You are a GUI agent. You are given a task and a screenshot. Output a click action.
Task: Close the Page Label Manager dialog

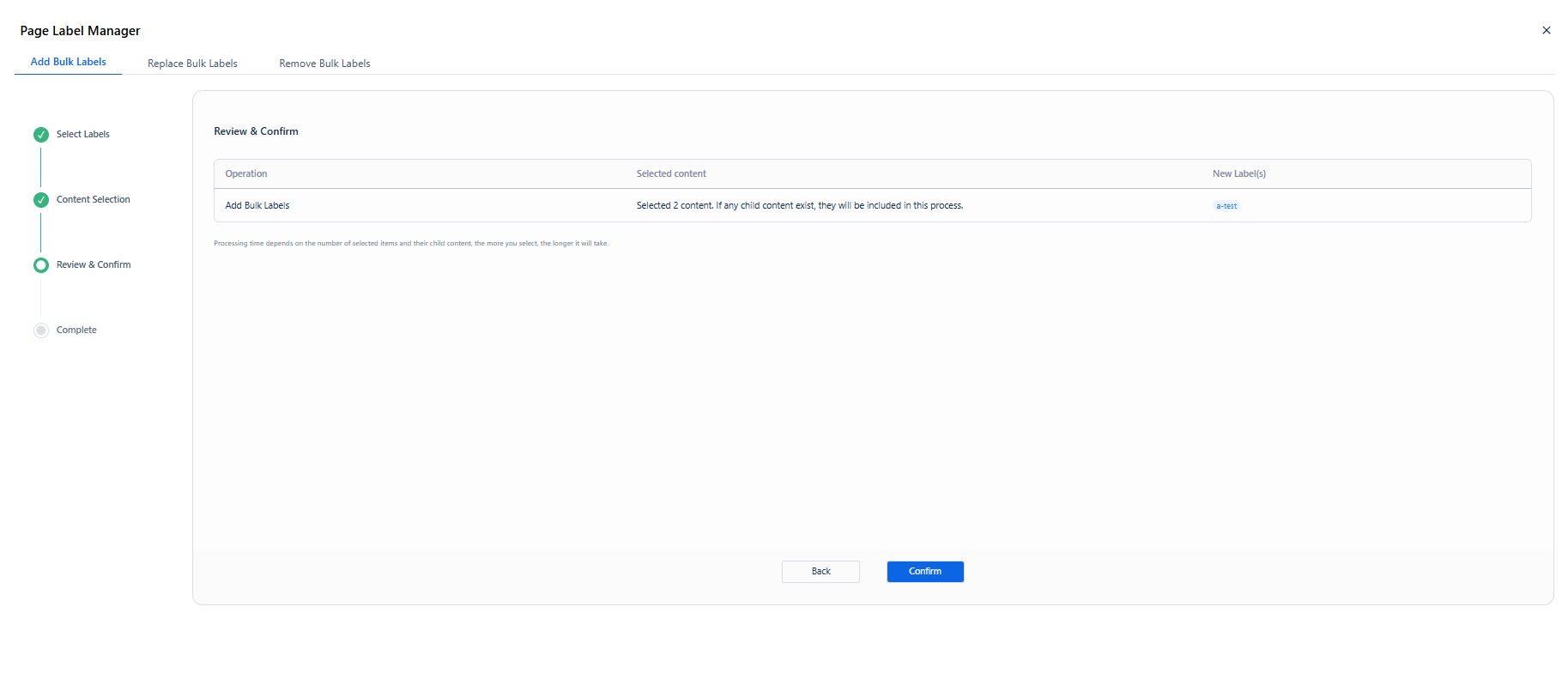coord(1547,30)
